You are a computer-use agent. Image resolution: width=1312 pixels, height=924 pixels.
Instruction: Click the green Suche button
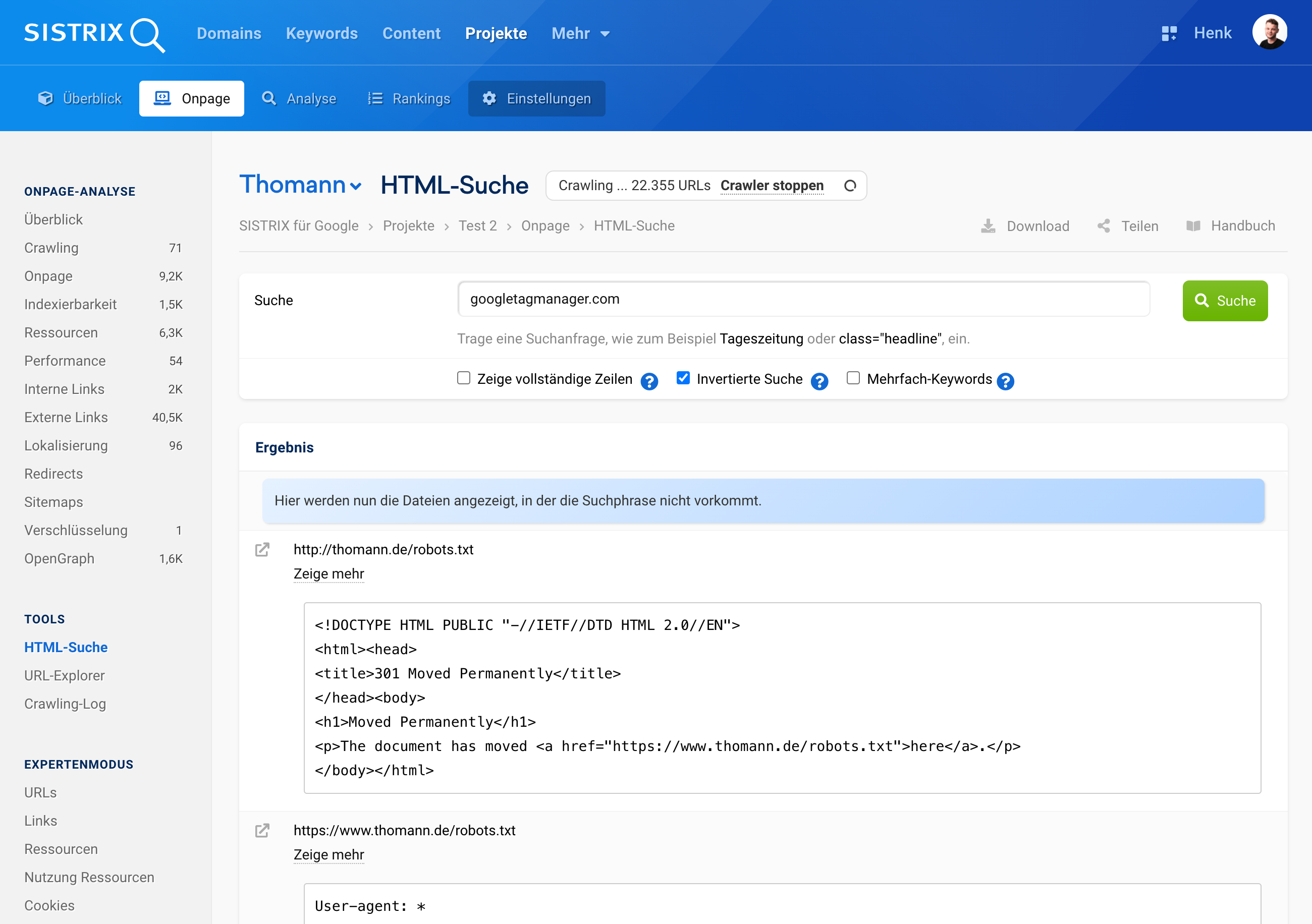pos(1225,301)
